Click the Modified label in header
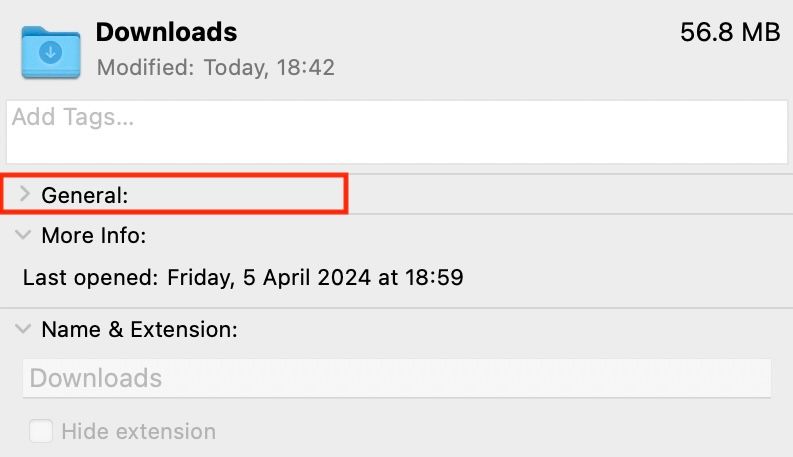The image size is (793, 457). pos(146,68)
